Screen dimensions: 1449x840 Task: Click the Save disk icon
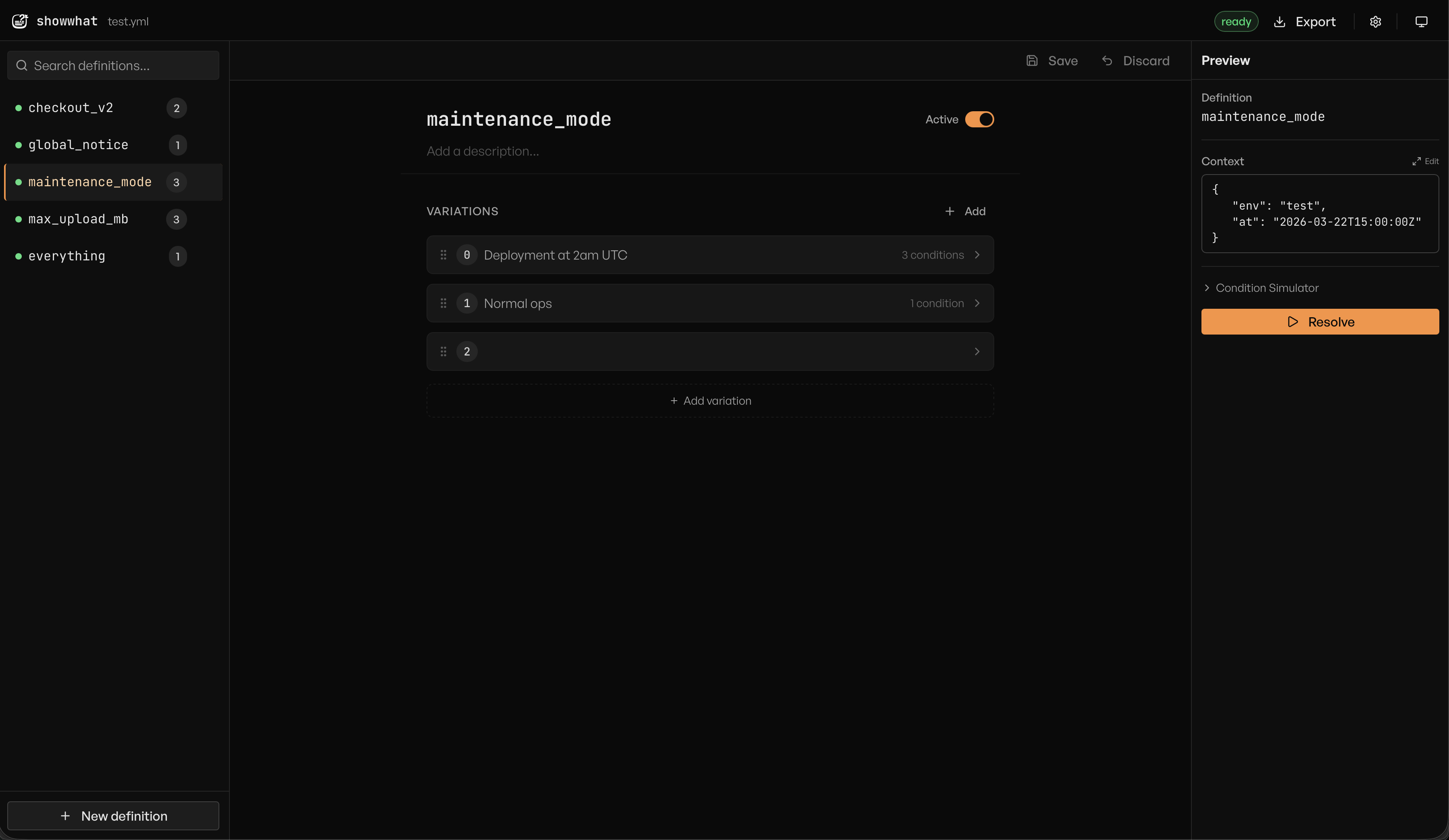[x=1033, y=60]
